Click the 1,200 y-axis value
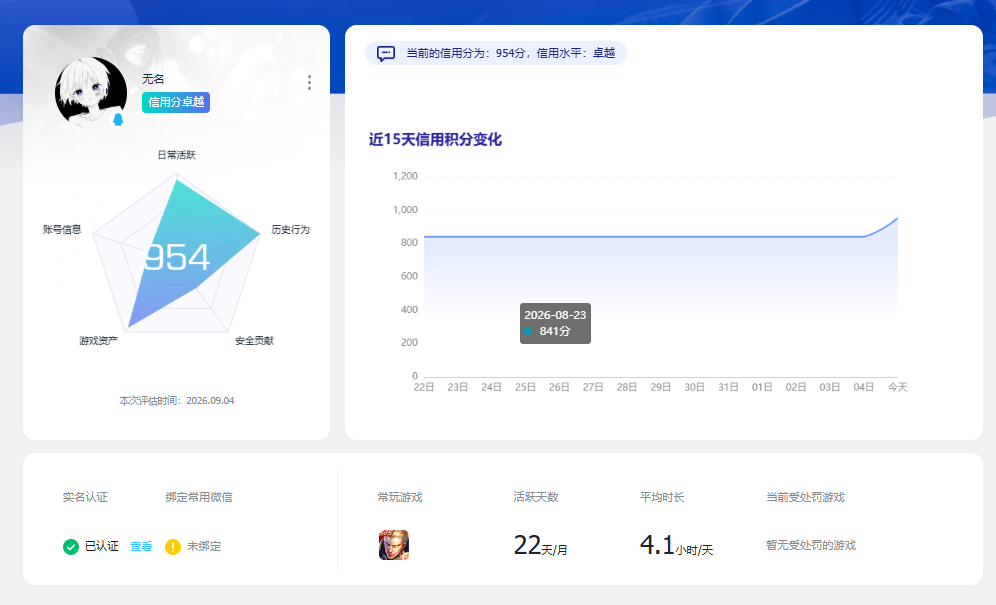 point(405,176)
